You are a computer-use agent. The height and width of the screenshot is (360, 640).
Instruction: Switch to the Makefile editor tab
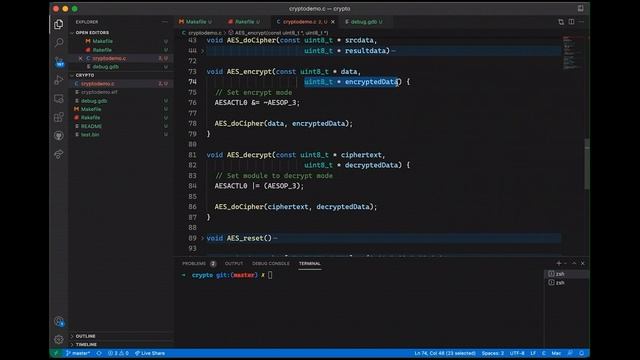click(196, 22)
